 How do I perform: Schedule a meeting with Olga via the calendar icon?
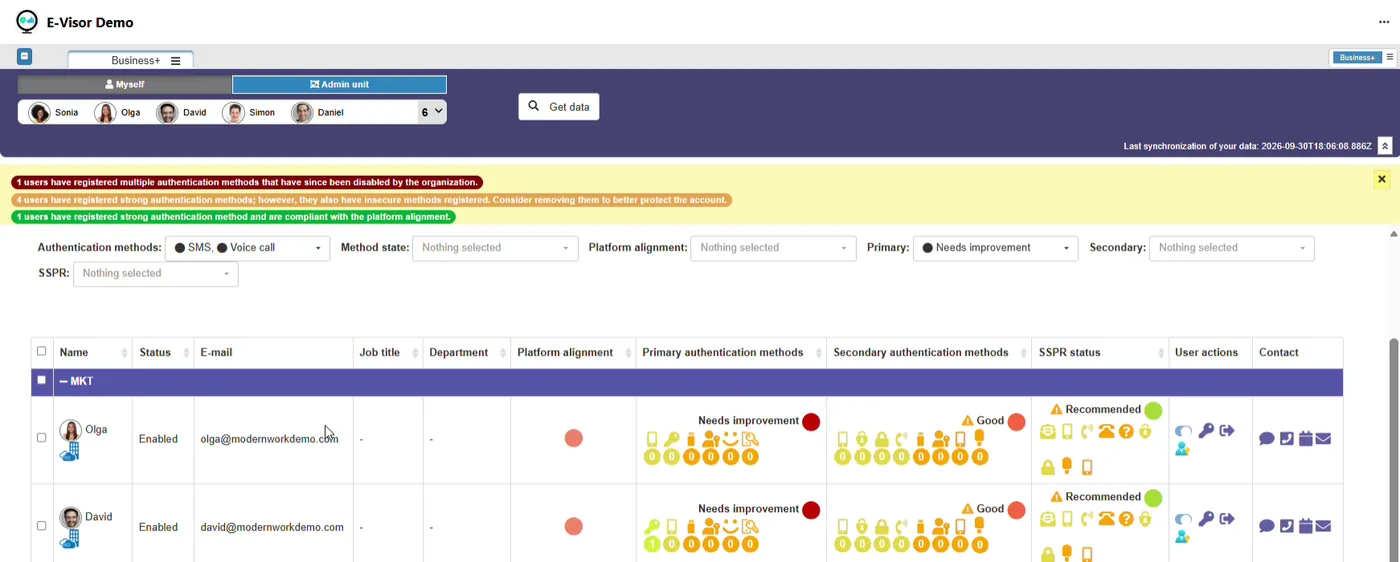coord(1305,439)
